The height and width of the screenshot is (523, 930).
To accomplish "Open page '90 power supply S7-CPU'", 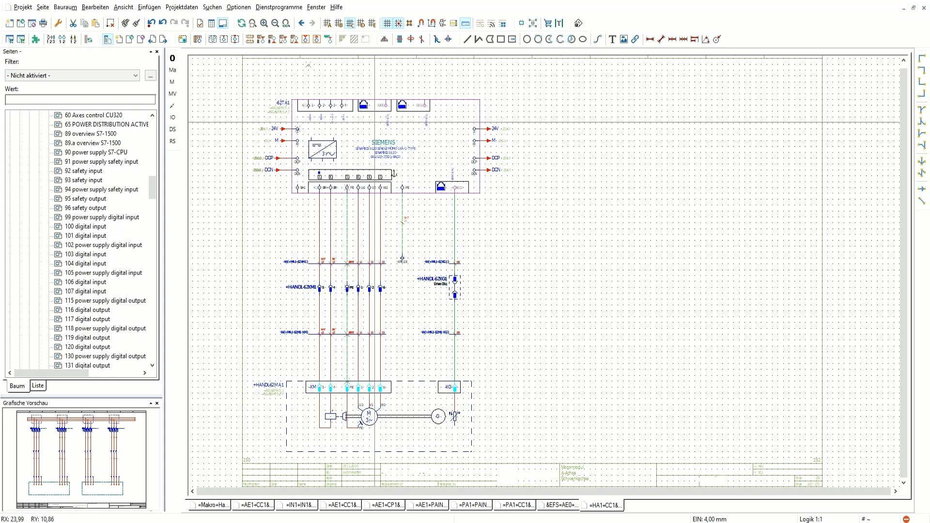I will [x=95, y=152].
